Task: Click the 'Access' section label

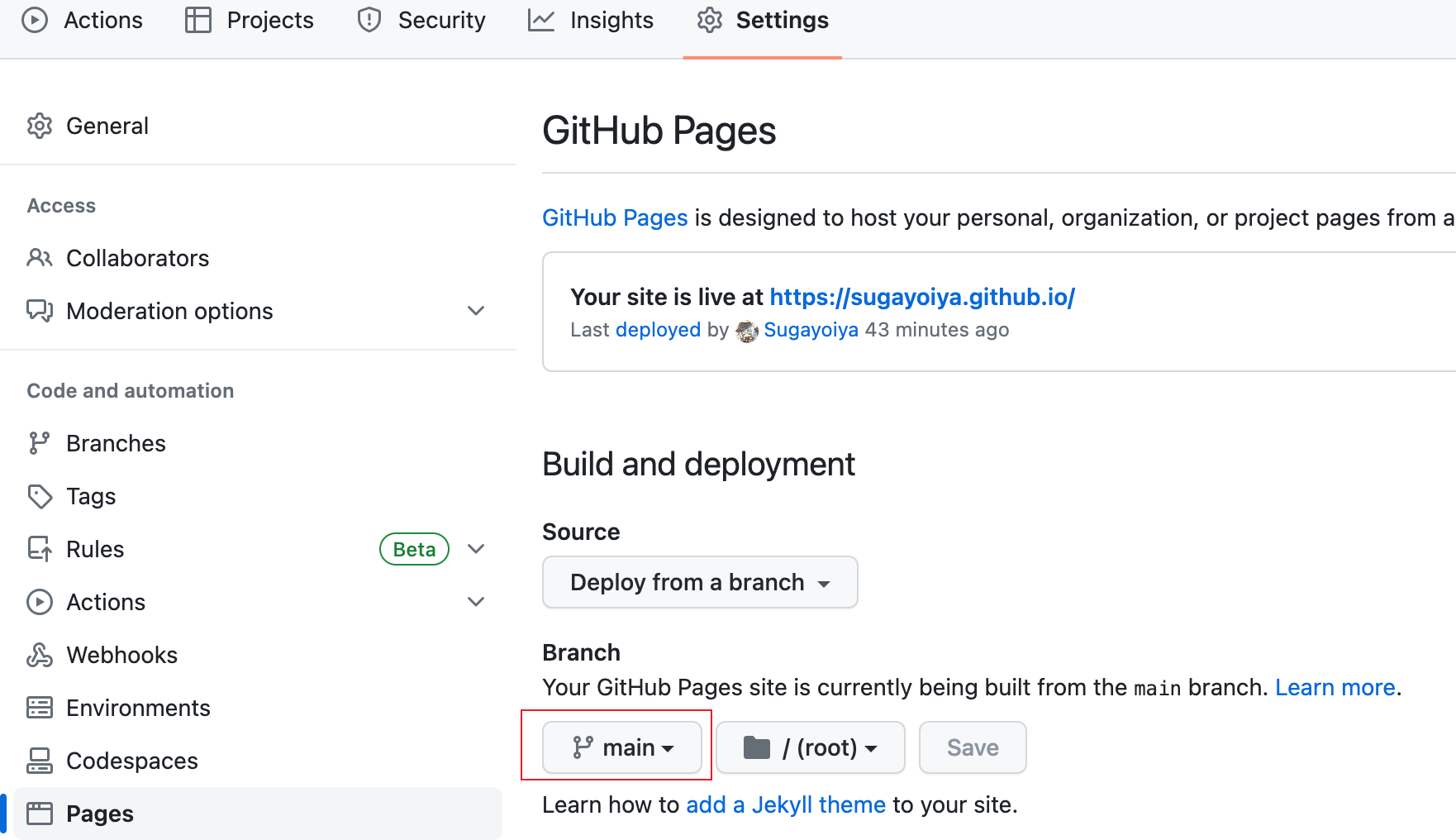Action: coord(61,206)
